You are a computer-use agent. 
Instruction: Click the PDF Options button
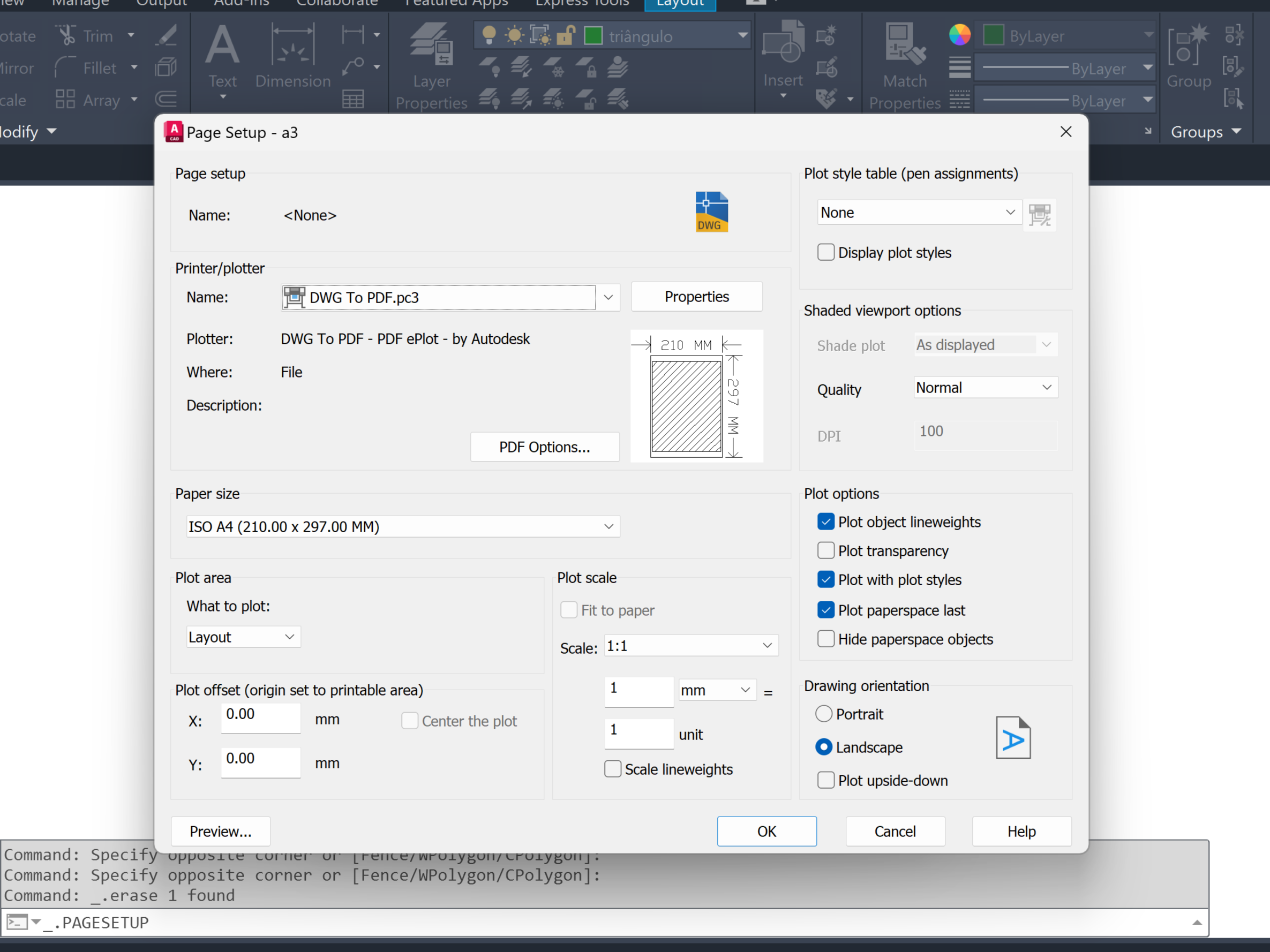click(544, 447)
